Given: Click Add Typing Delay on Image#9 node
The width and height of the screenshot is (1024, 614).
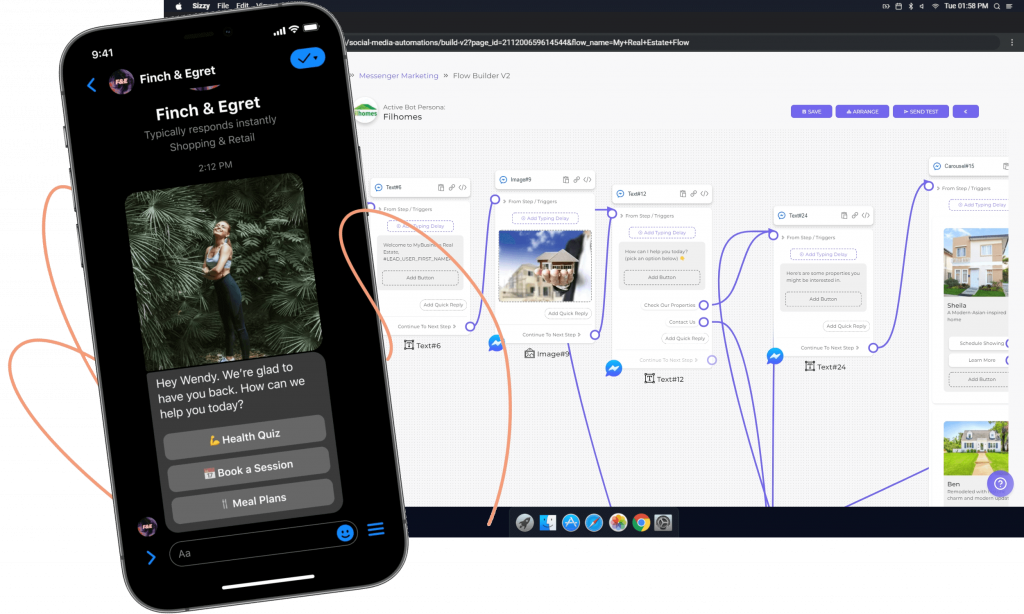Looking at the screenshot, I should coord(545,218).
